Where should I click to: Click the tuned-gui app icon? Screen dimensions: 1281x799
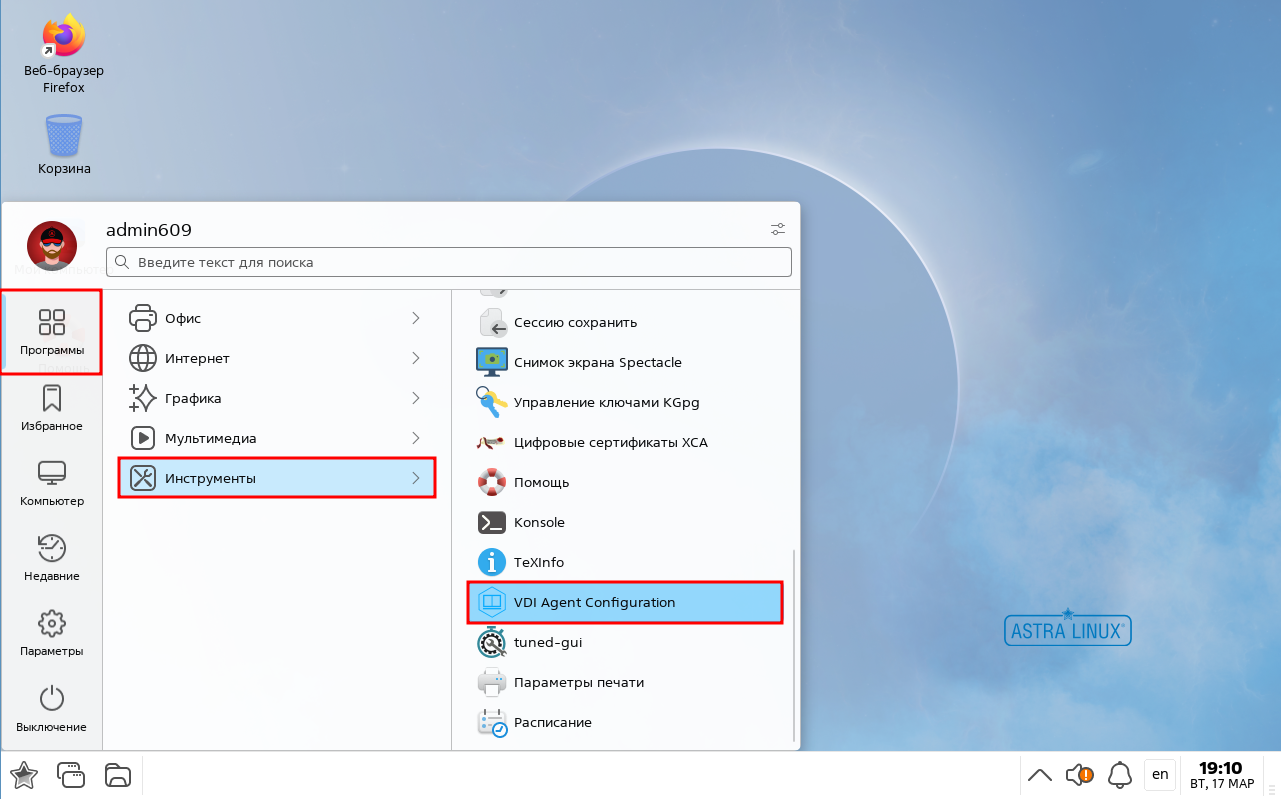tap(491, 642)
